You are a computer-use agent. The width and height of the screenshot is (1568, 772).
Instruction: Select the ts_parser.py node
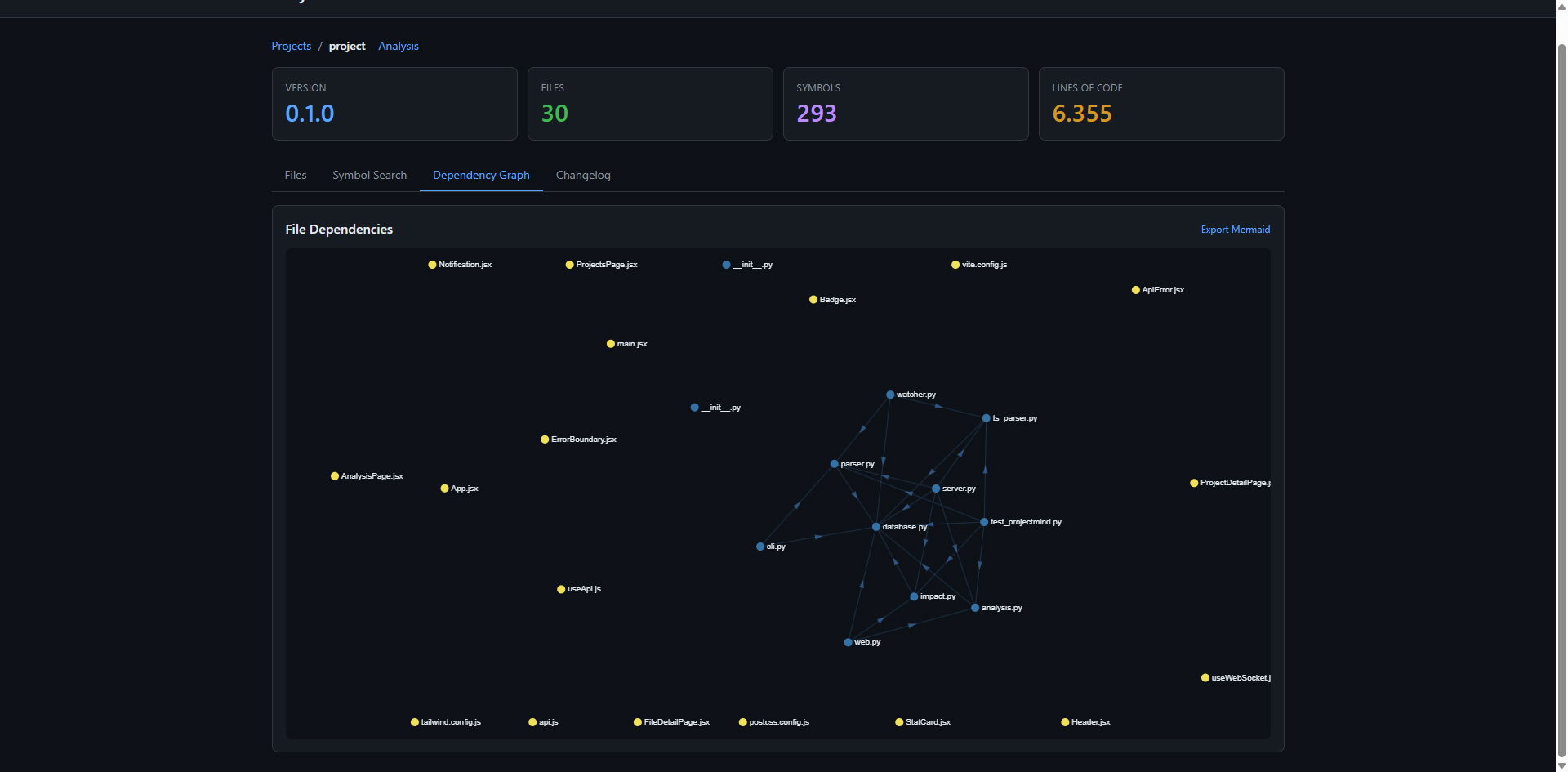(x=986, y=418)
